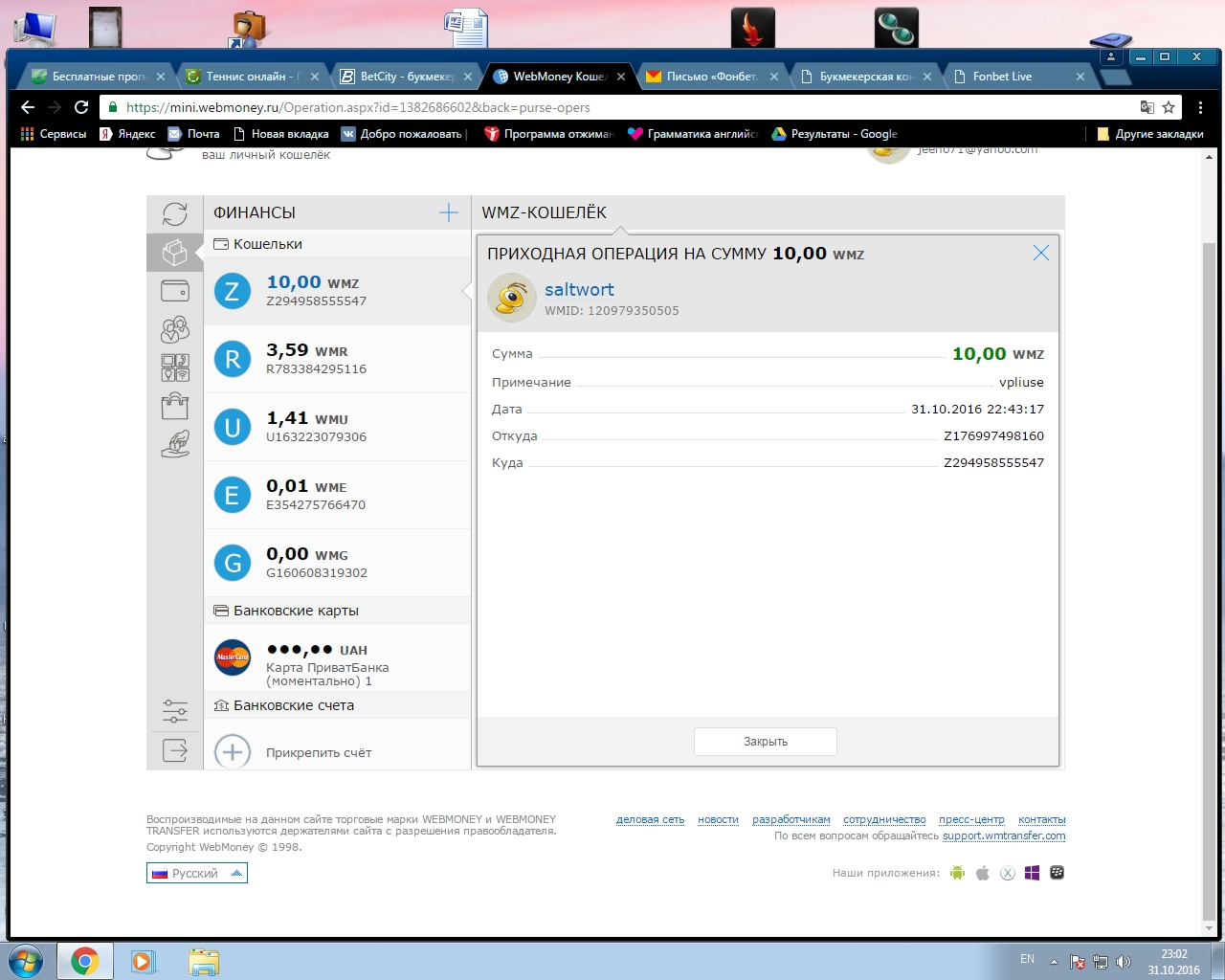Open Результаты - Google bookmark
Viewport: 1225px width, 980px height.
click(835, 134)
